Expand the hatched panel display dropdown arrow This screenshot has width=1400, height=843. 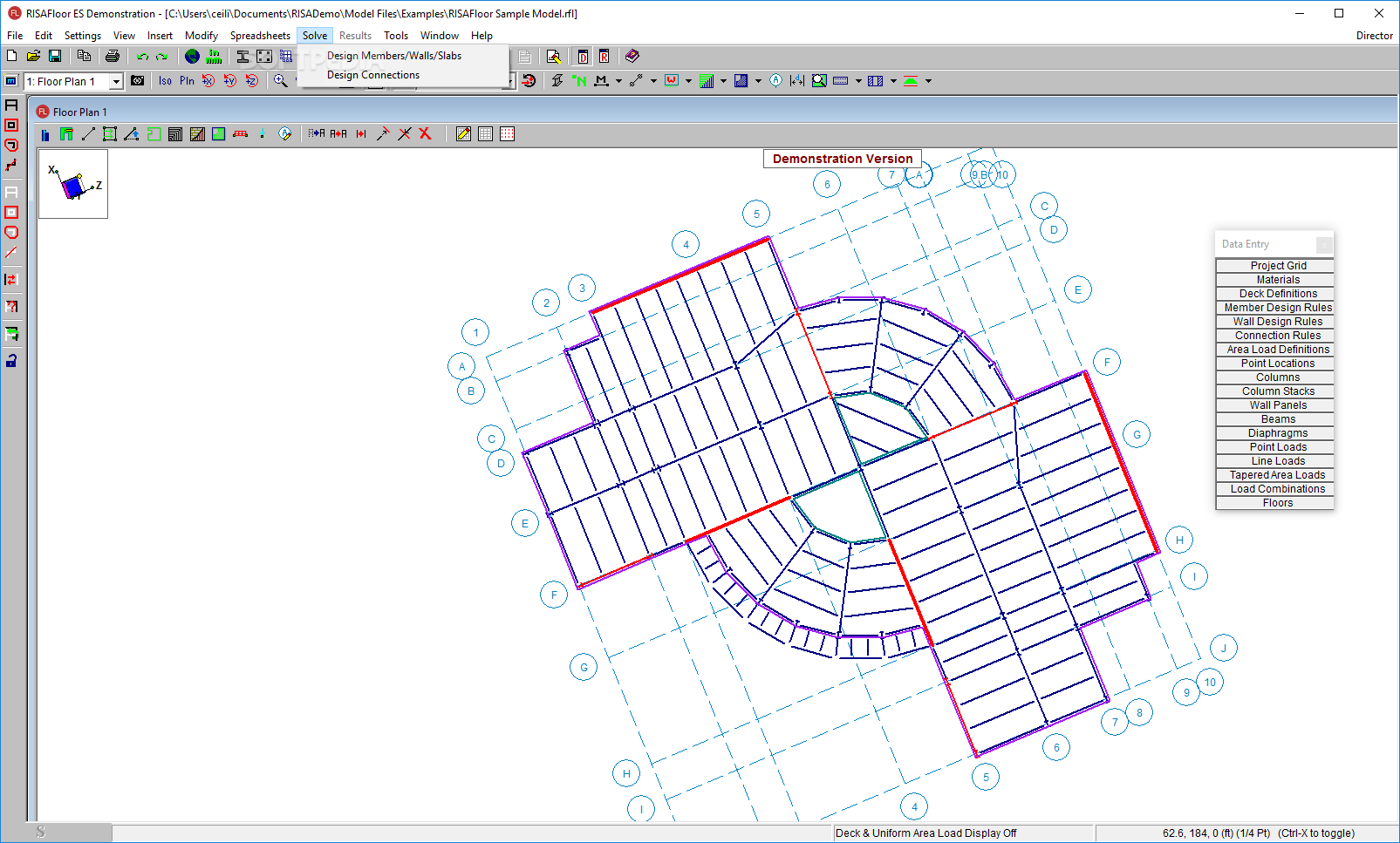(x=893, y=81)
